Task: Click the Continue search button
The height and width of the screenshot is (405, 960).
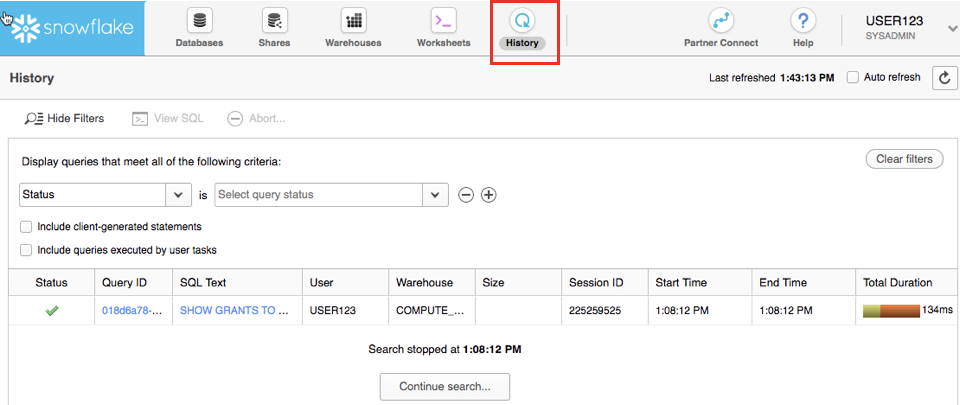Action: click(444, 386)
